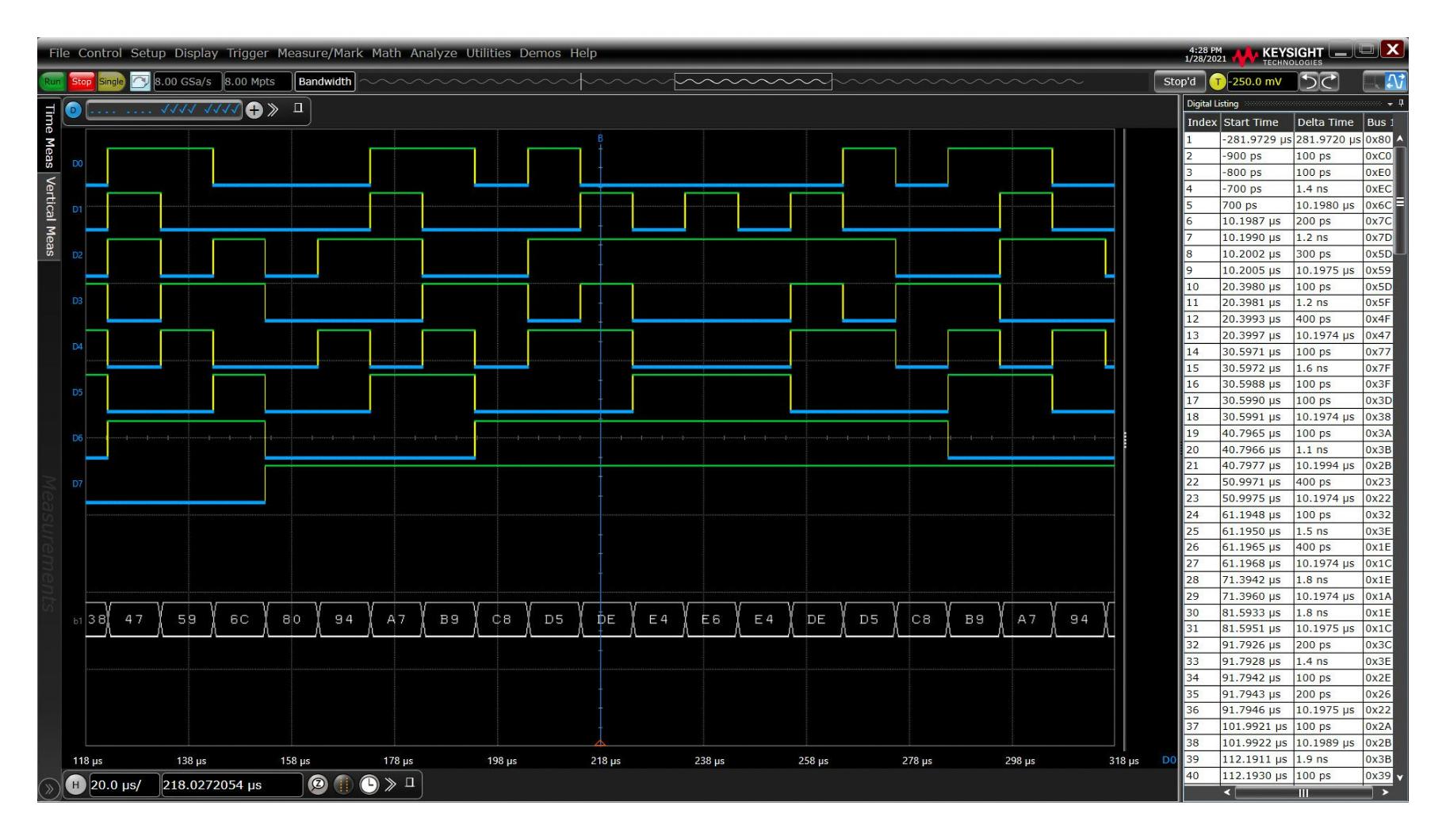Viewport: 1446px width, 840px height.
Task: Pin the Digital Listing panel
Action: click(1400, 104)
